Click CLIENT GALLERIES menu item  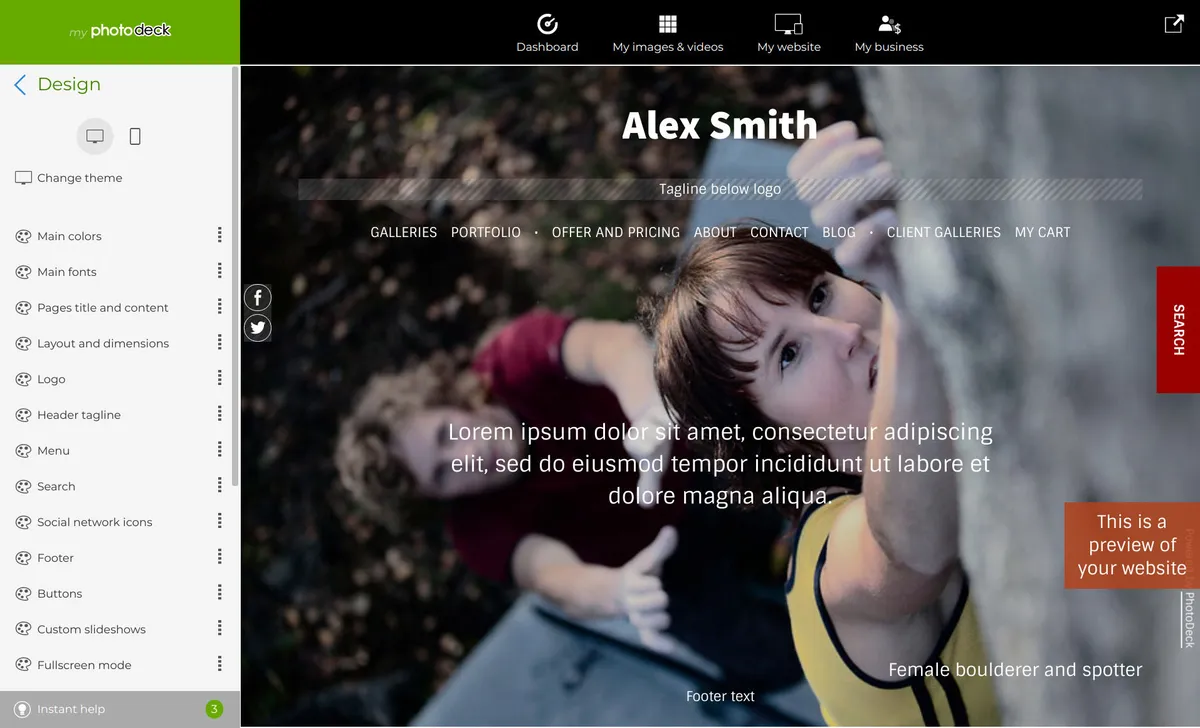click(x=944, y=232)
